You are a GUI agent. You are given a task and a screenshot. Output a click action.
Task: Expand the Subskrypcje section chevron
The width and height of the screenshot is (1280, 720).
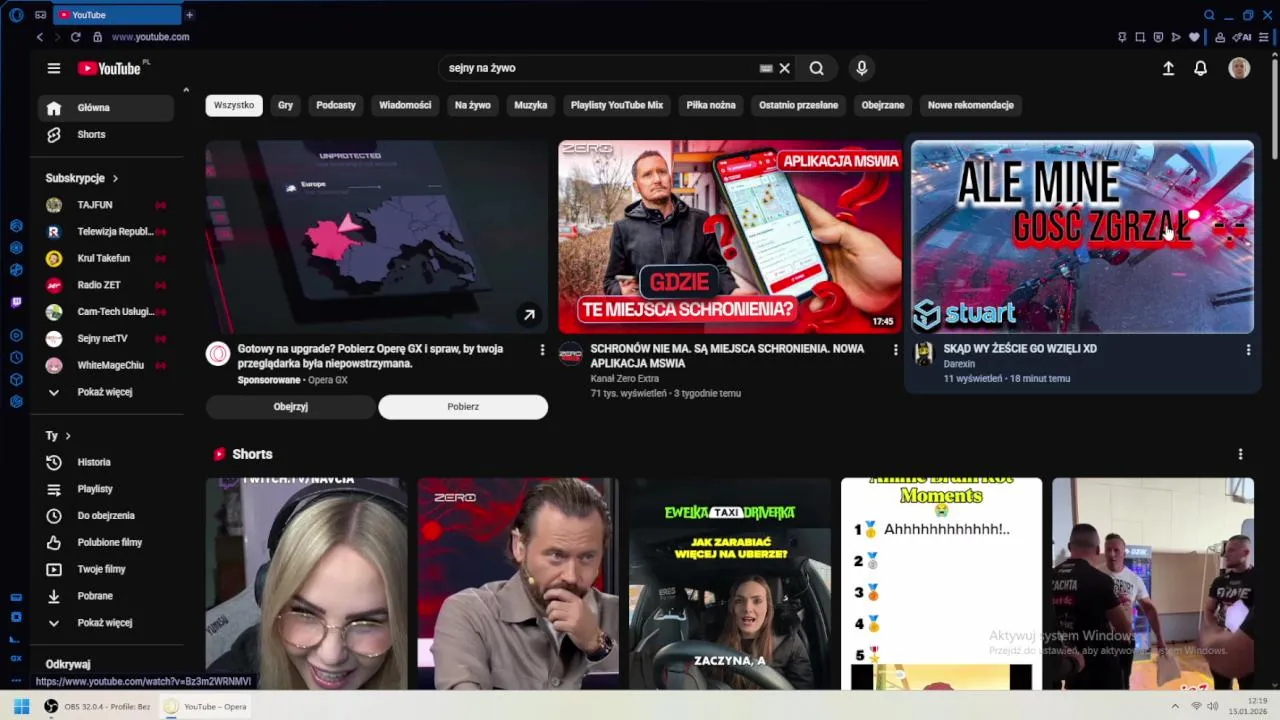115,178
